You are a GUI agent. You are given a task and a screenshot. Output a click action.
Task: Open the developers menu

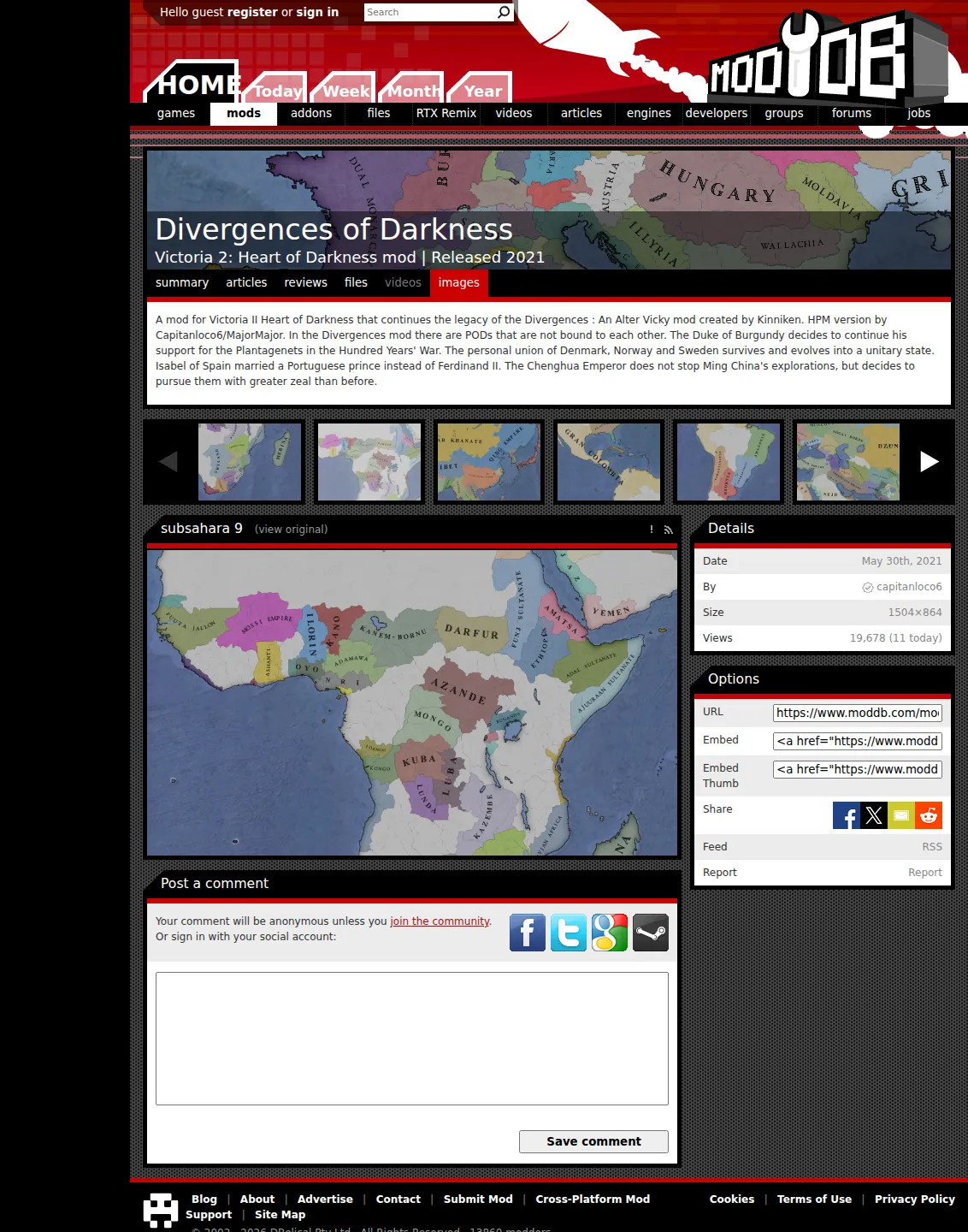[x=717, y=113]
